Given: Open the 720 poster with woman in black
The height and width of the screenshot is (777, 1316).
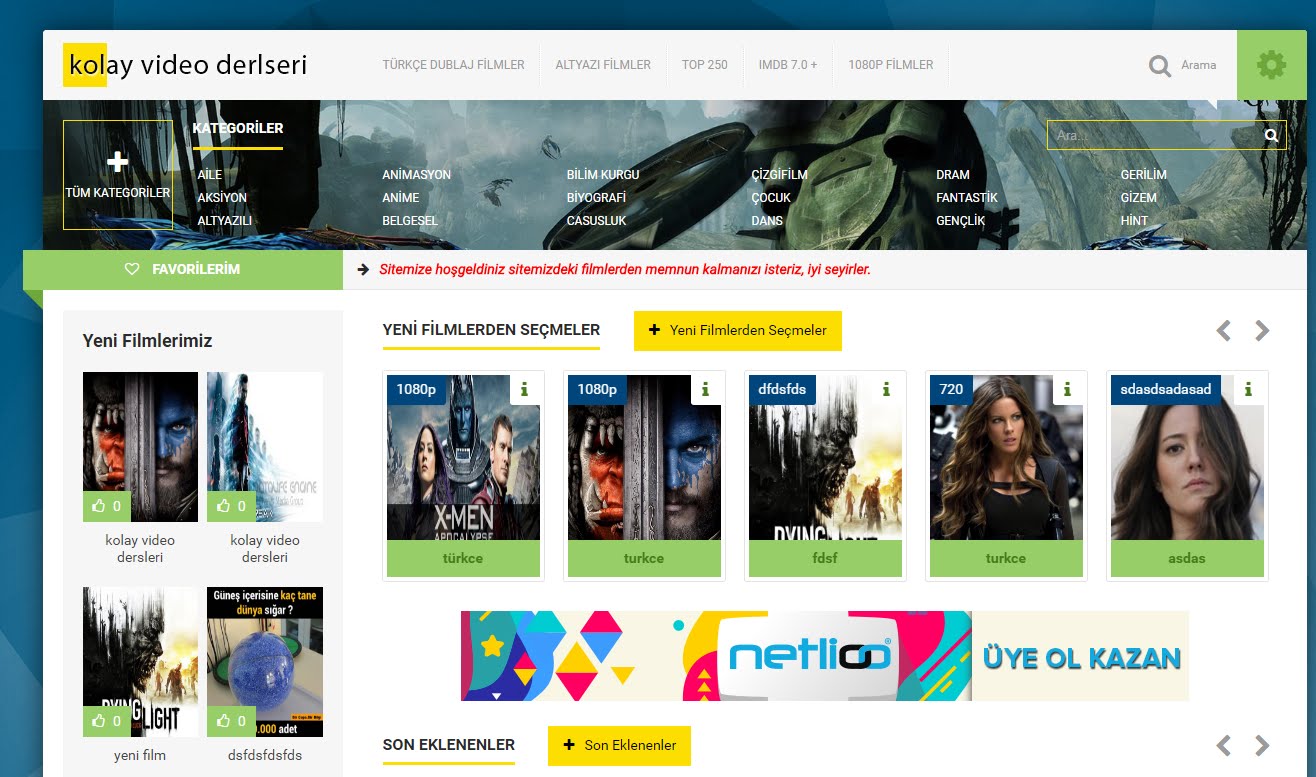Looking at the screenshot, I should 1006,458.
